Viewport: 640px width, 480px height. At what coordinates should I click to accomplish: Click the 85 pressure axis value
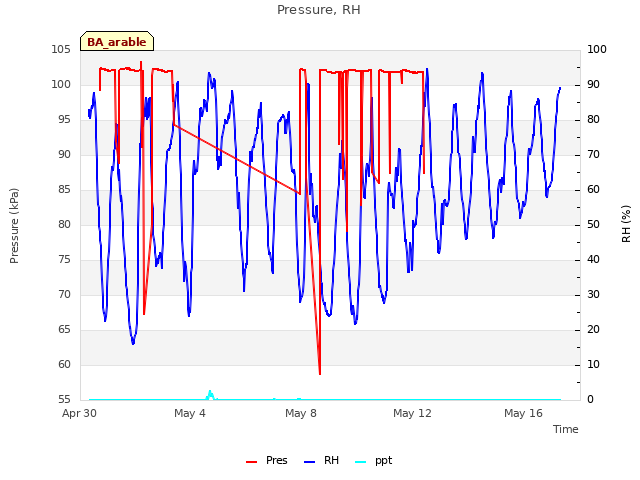[x=64, y=189]
